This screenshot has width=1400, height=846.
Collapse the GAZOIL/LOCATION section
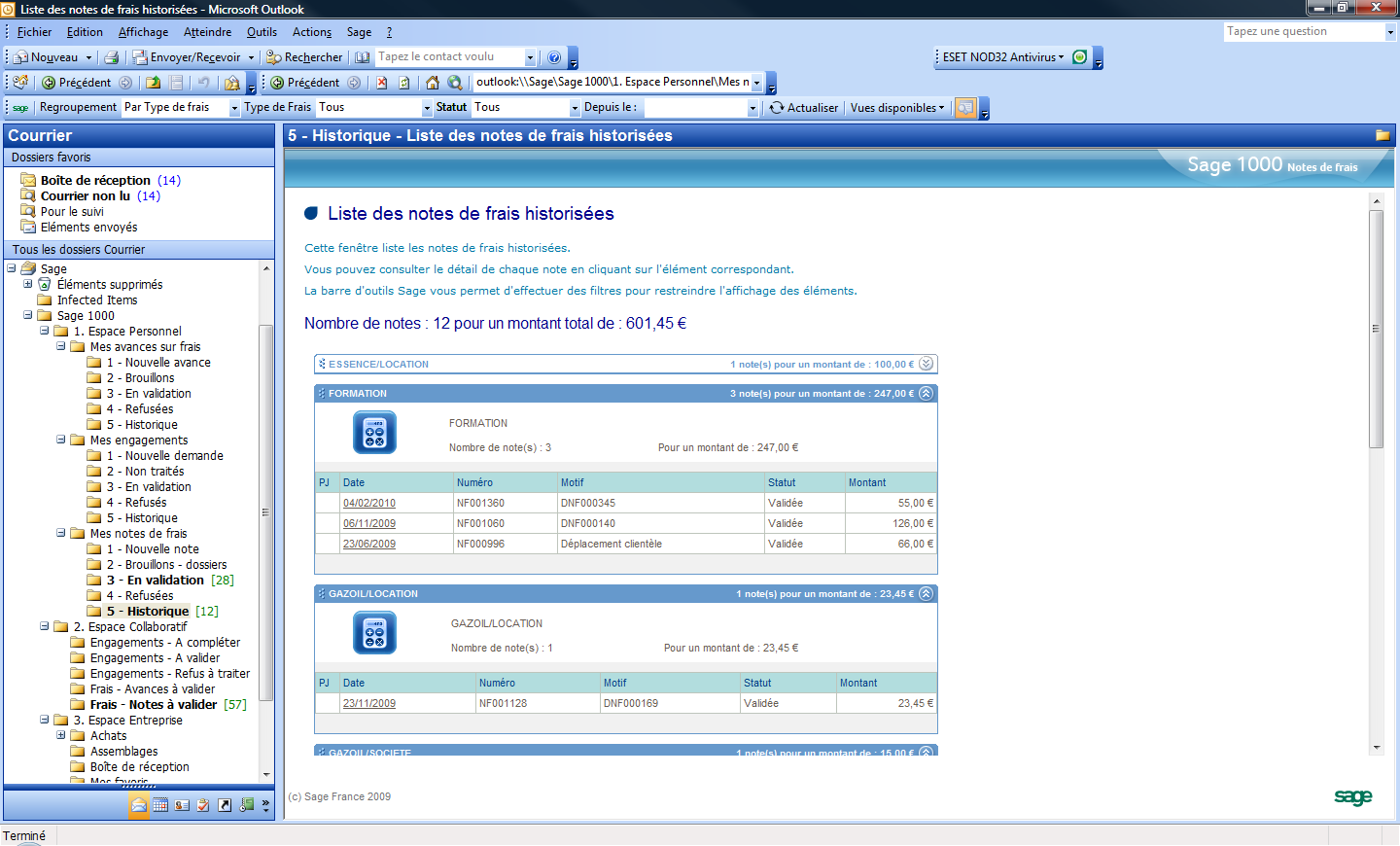(926, 594)
